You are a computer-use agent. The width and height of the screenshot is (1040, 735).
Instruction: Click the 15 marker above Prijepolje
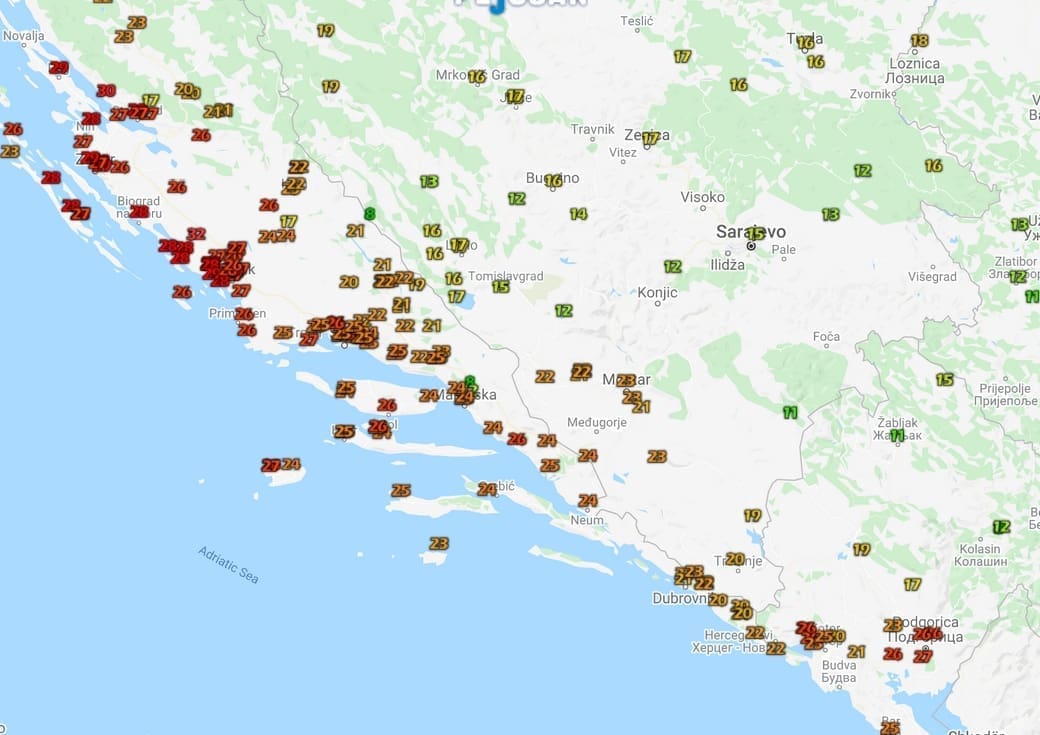944,380
